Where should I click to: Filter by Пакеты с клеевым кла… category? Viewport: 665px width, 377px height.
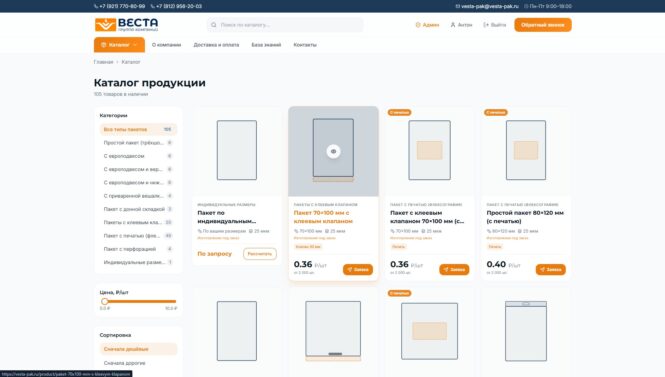tap(138, 222)
